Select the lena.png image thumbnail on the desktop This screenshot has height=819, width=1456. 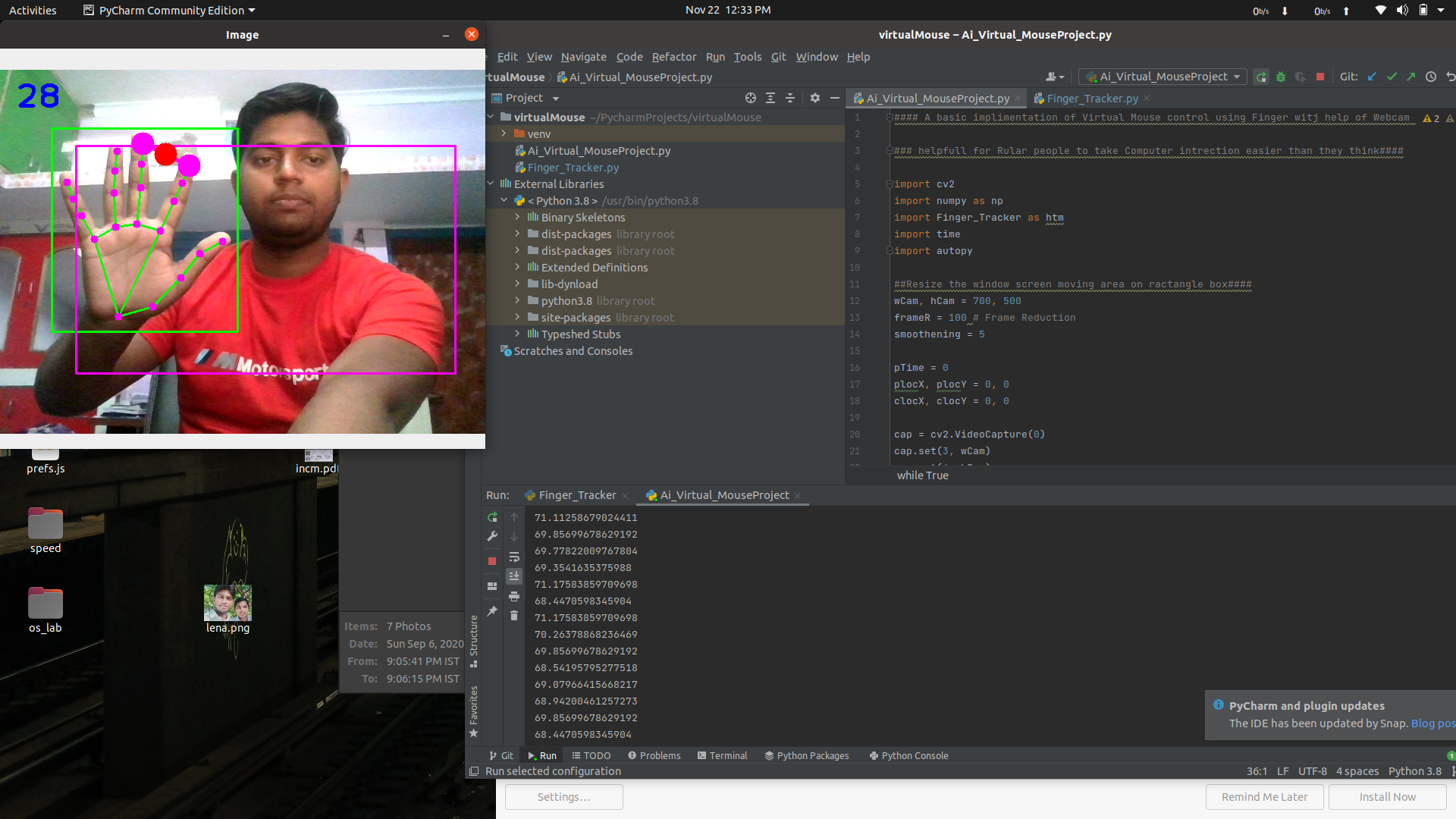pyautogui.click(x=227, y=603)
